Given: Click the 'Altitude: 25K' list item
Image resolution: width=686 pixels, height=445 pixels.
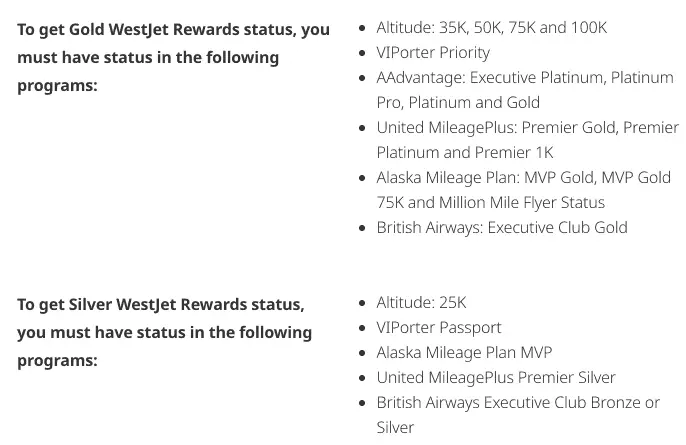Looking at the screenshot, I should click(421, 303).
